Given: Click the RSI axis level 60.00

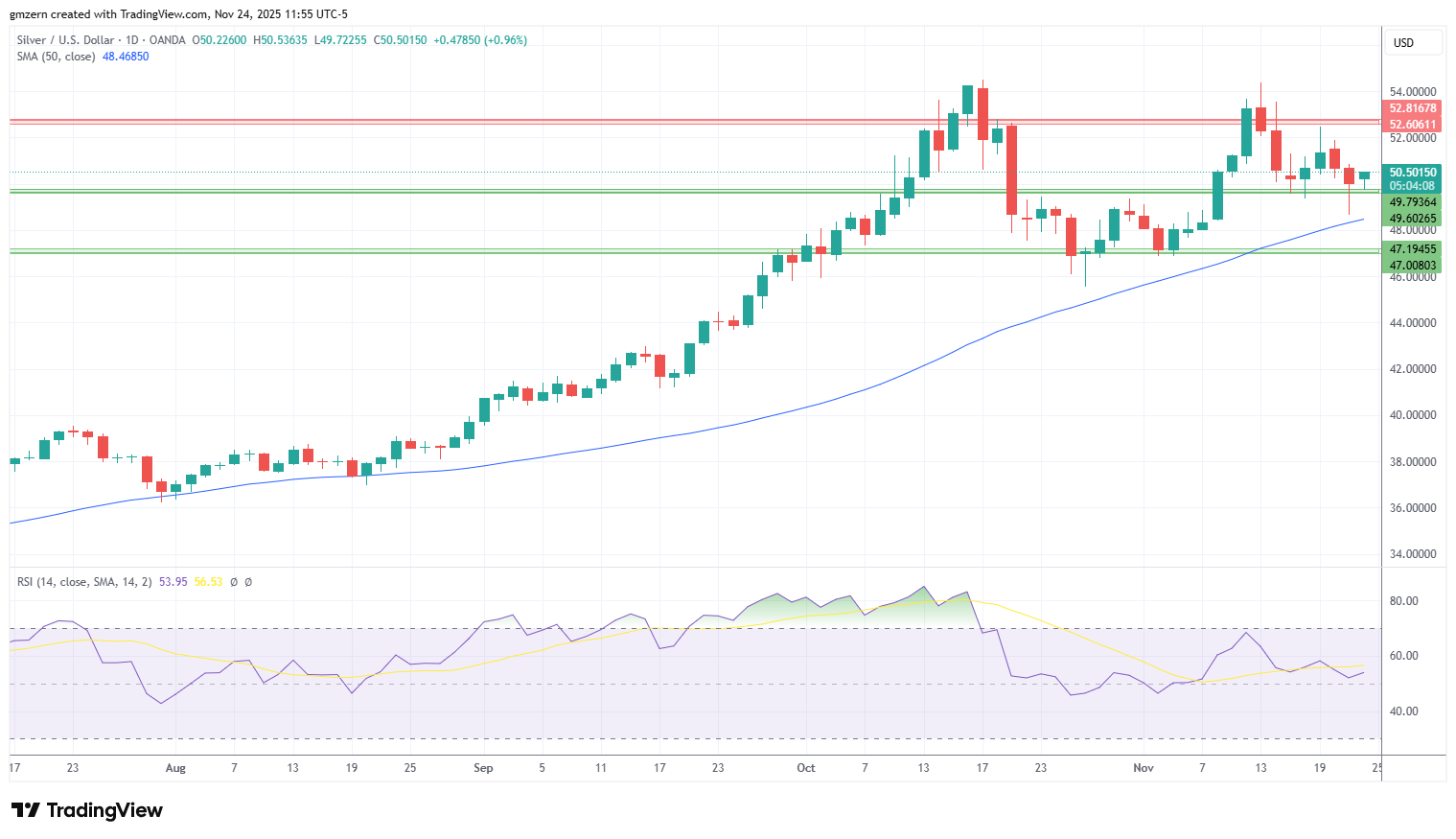Looking at the screenshot, I should 1404,656.
